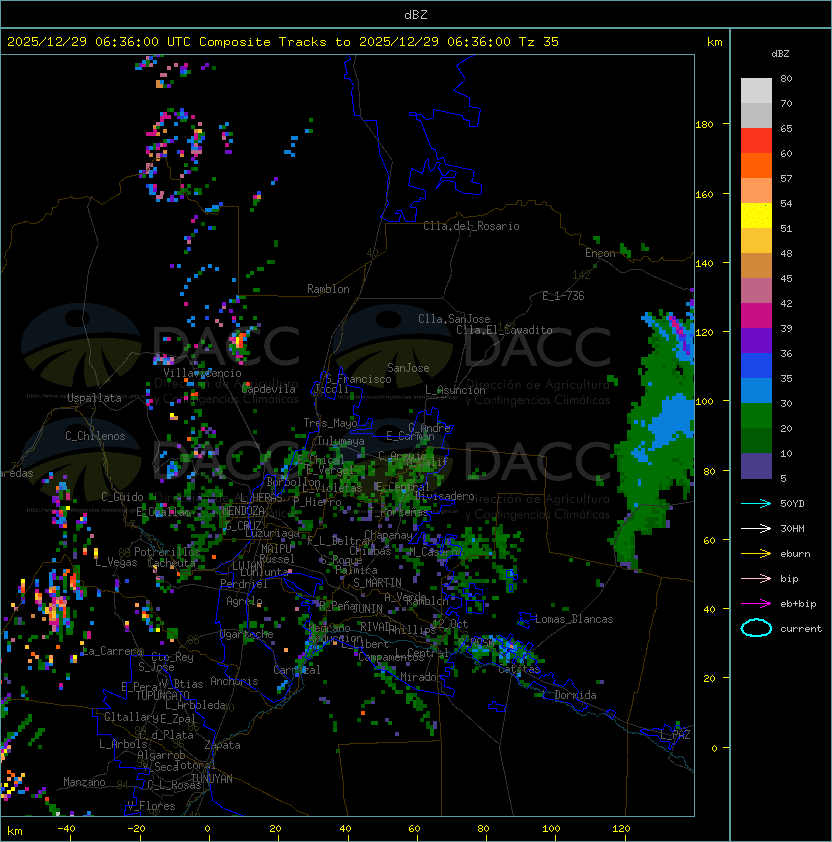The height and width of the screenshot is (842, 832).
Task: Click the '160' km tick on vertical axis
Action: 704,194
